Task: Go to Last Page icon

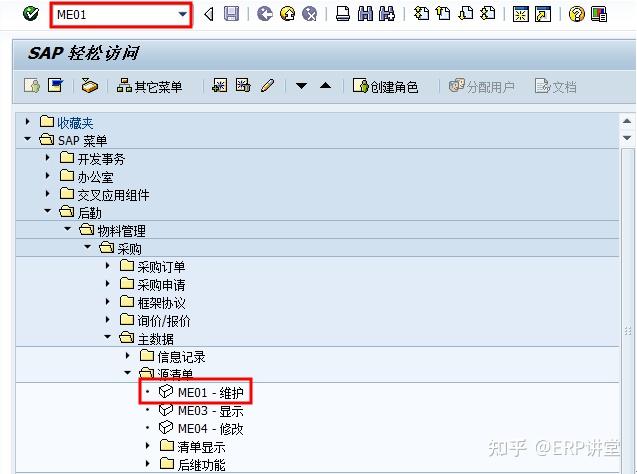Action: [488, 14]
